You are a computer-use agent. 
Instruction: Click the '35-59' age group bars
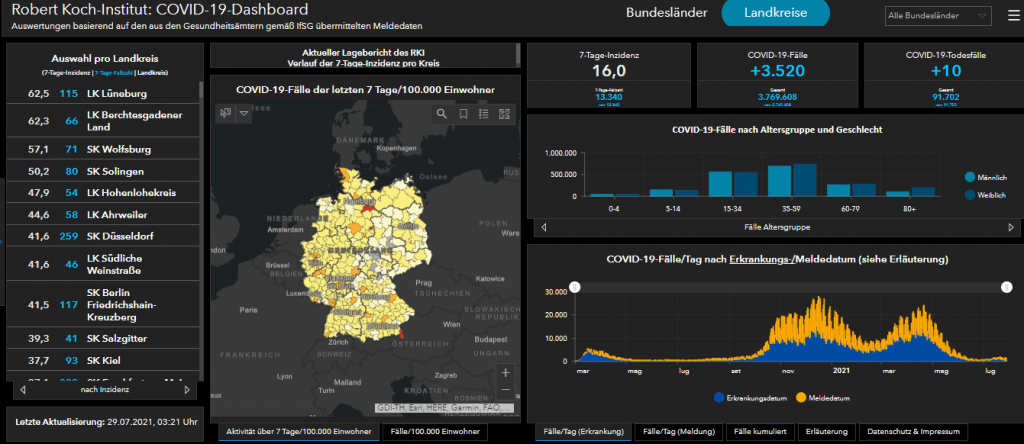pyautogui.click(x=792, y=180)
